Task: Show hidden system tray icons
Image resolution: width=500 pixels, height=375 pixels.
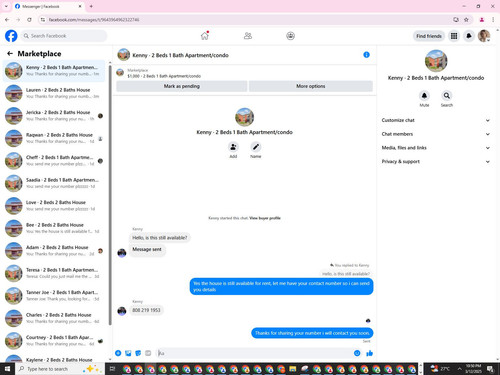Action: (x=459, y=369)
